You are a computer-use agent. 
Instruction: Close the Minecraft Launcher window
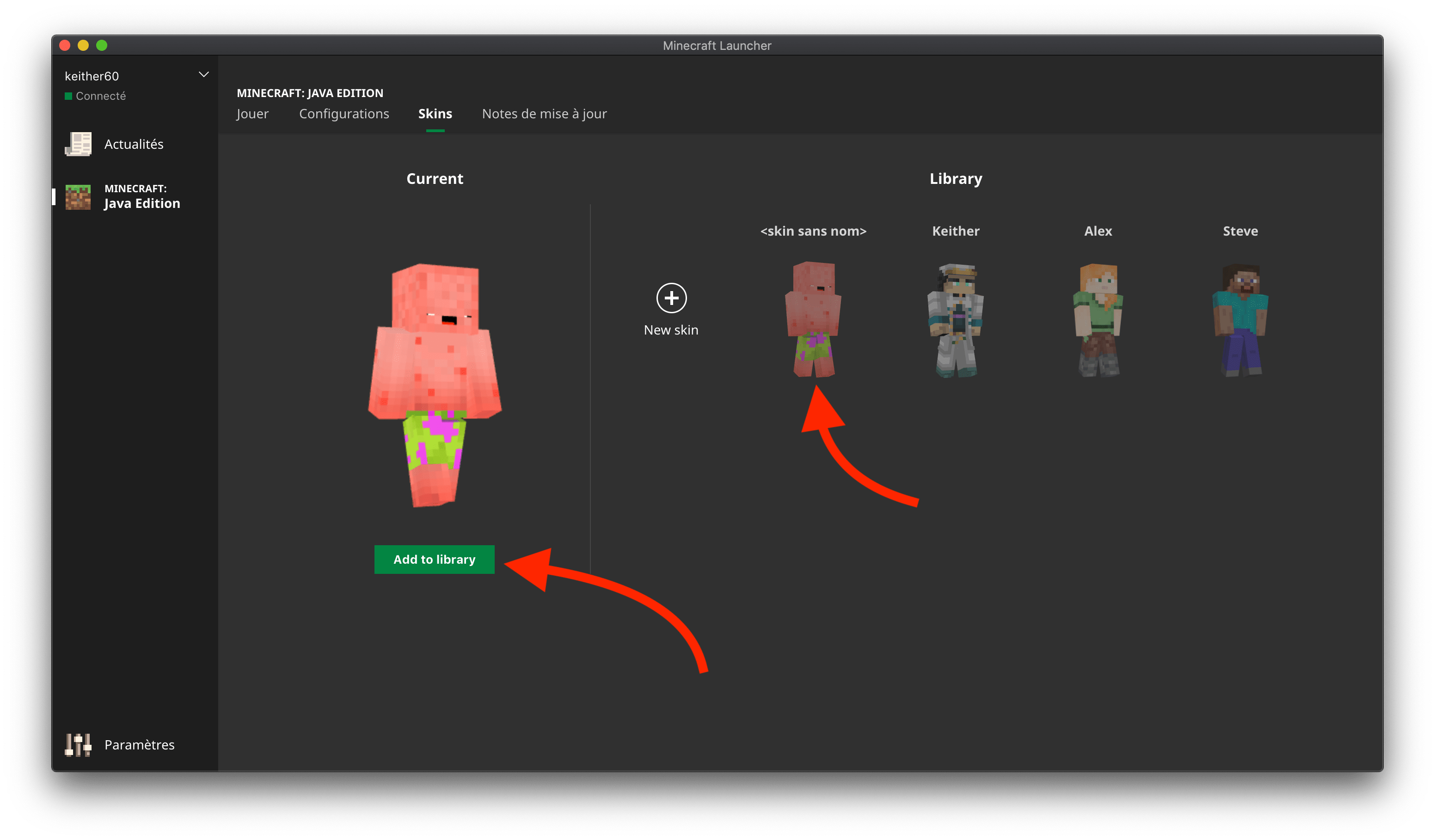click(x=65, y=46)
